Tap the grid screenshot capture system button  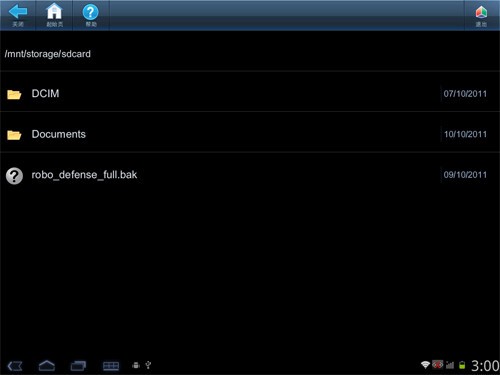(x=111, y=366)
